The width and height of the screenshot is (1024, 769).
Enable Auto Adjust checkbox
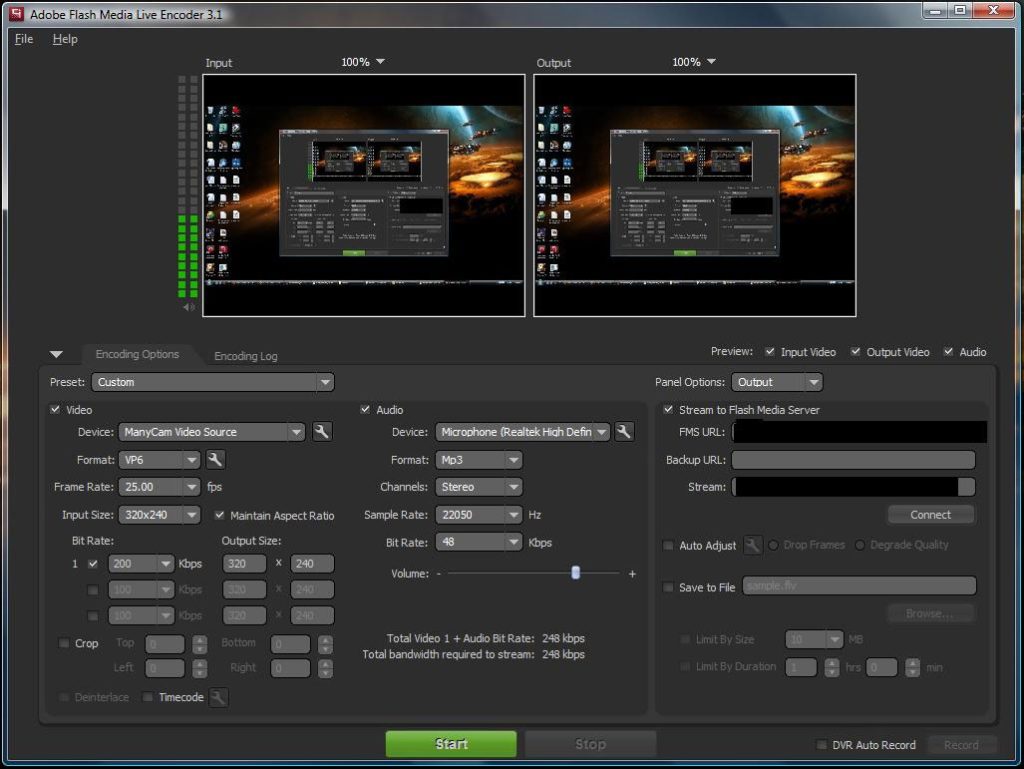668,545
